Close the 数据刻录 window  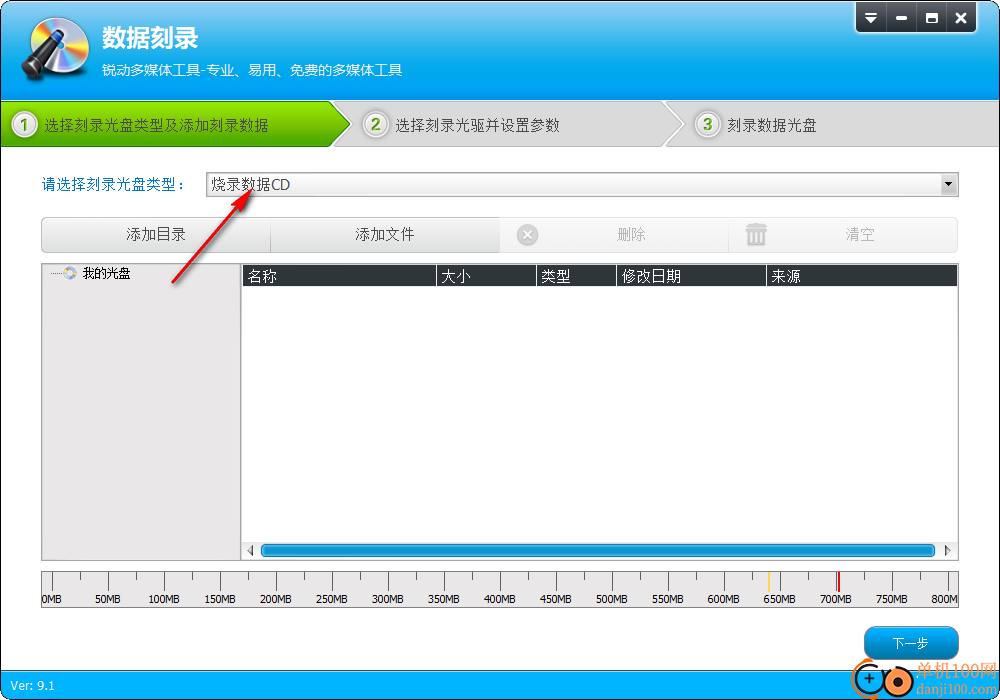click(x=961, y=18)
